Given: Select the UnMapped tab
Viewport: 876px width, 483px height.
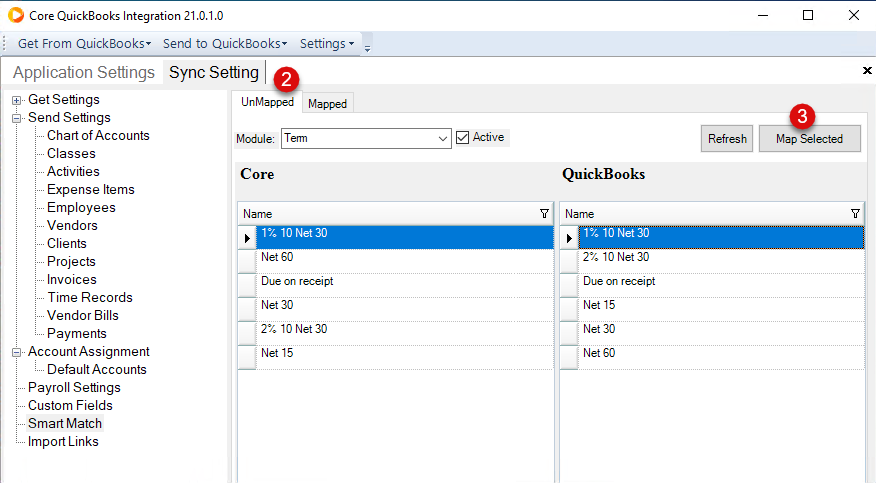Looking at the screenshot, I should [x=267, y=102].
